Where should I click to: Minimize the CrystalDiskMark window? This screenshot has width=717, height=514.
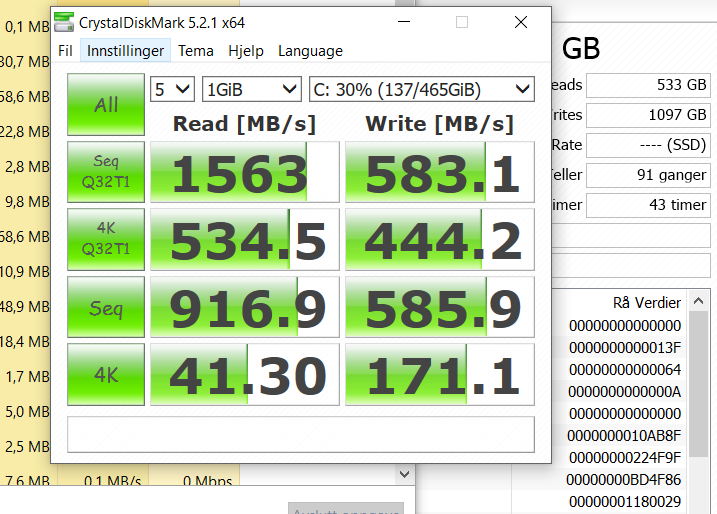coord(404,22)
